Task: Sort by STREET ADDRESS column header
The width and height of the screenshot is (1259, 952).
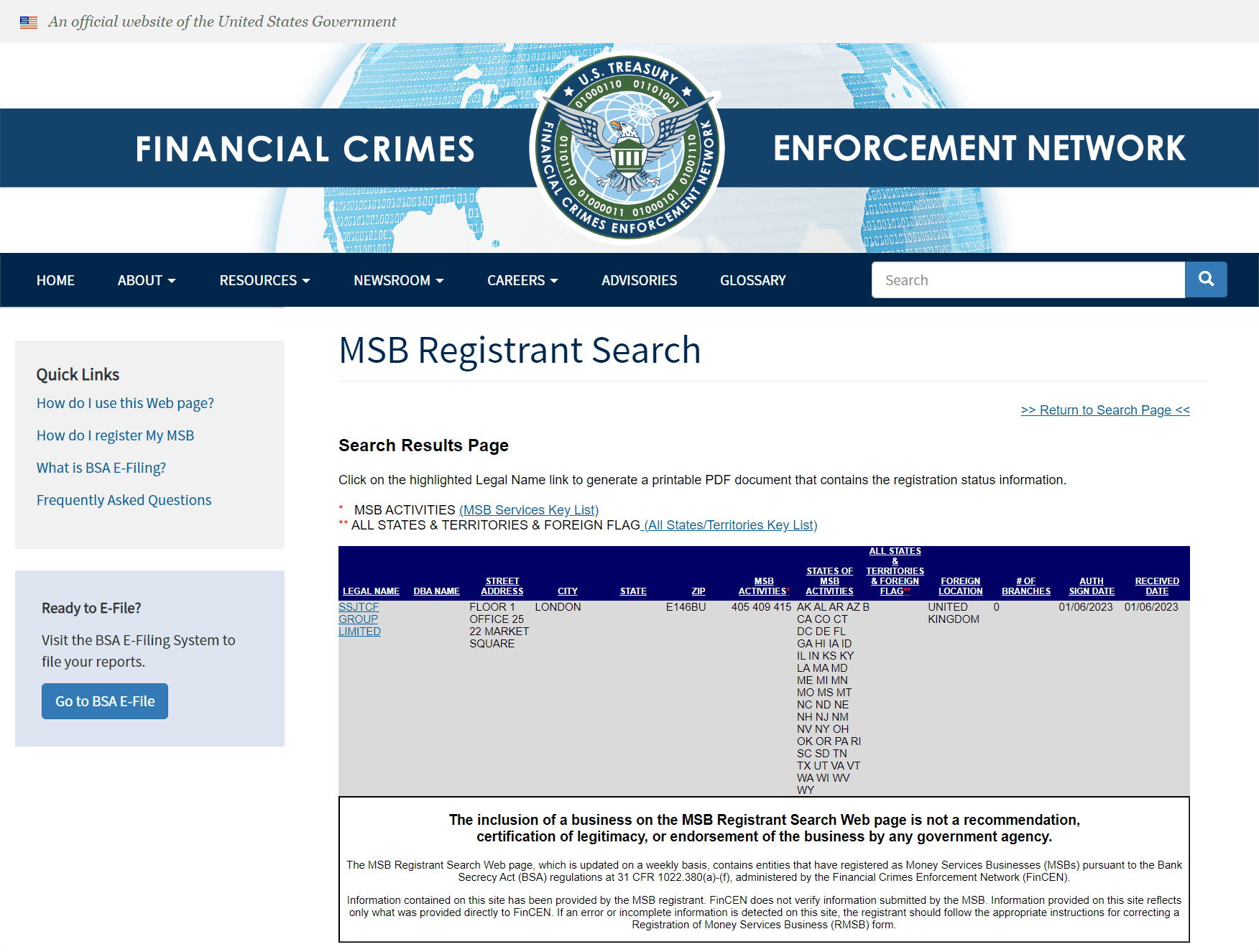Action: pyautogui.click(x=502, y=586)
